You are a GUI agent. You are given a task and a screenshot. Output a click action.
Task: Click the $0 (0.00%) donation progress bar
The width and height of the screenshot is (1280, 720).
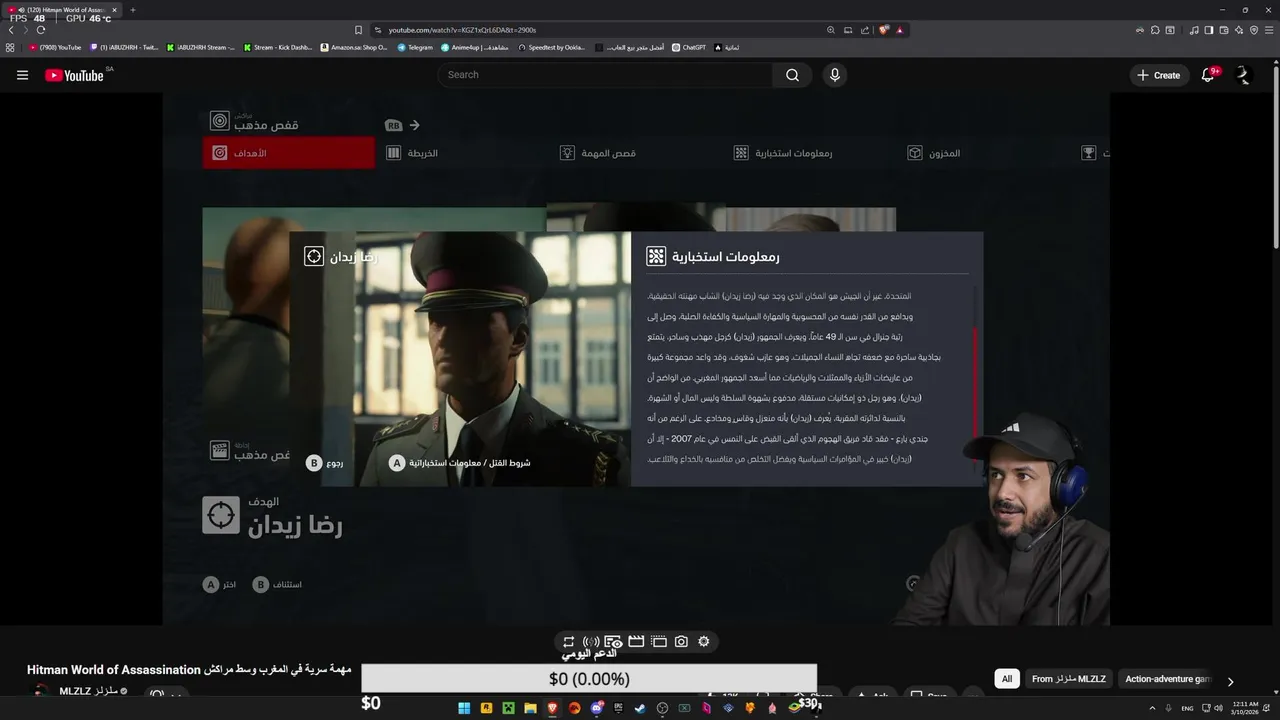589,679
